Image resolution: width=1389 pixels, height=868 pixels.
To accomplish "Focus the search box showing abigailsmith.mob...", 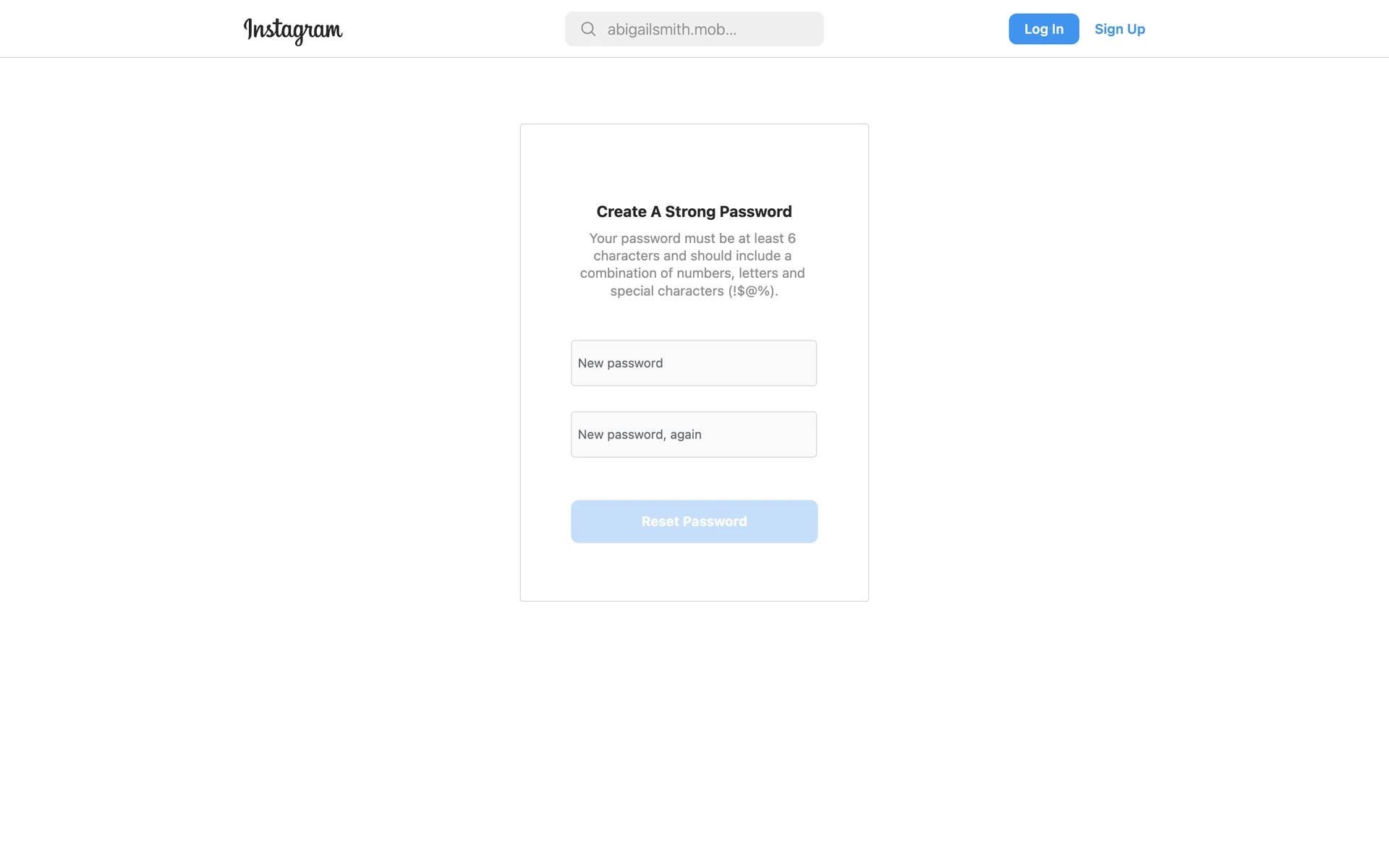I will pos(694,29).
